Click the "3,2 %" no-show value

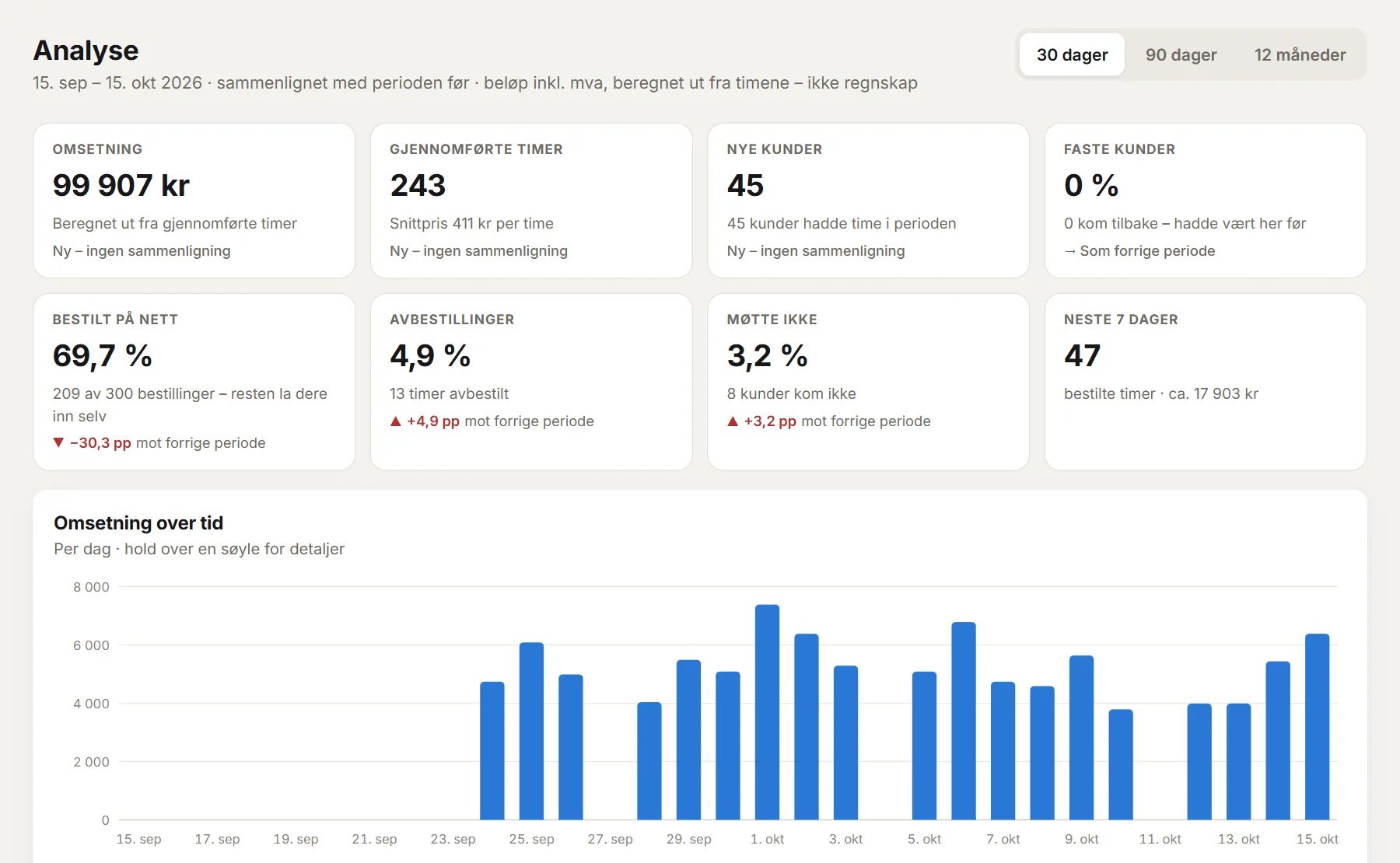coord(767,356)
